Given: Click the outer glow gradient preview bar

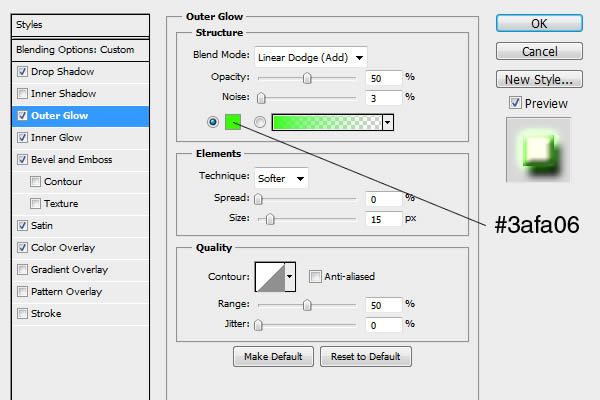Looking at the screenshot, I should [x=326, y=122].
